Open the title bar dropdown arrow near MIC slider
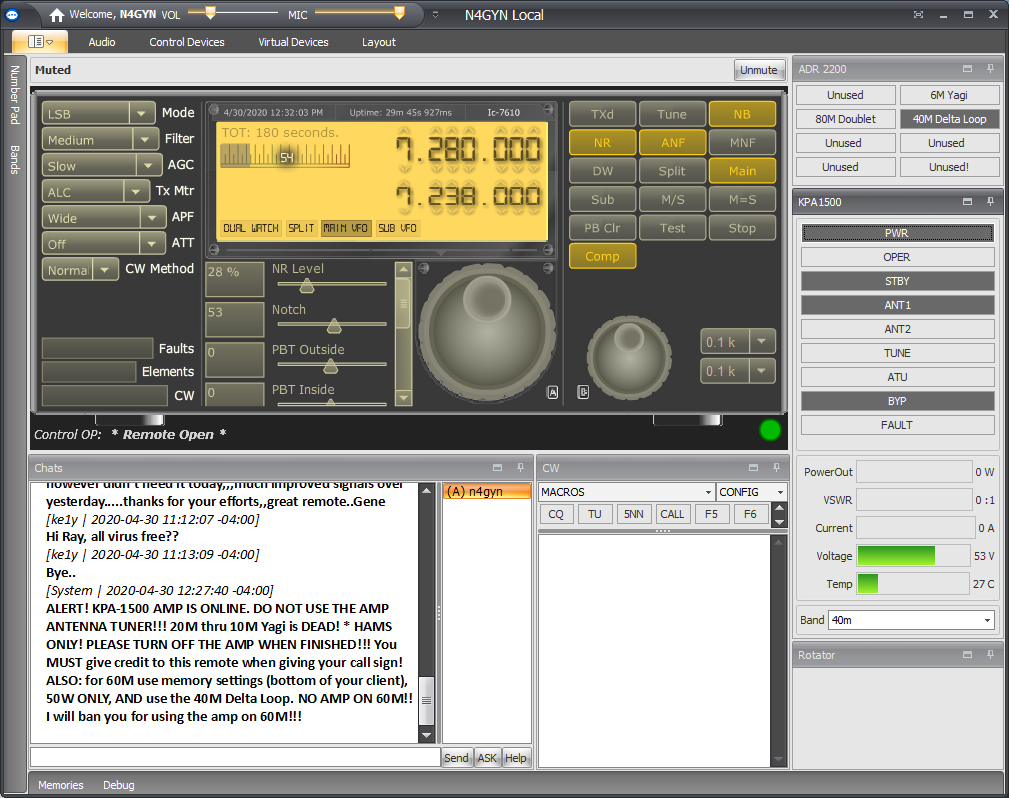The width and height of the screenshot is (1010, 798). click(435, 15)
